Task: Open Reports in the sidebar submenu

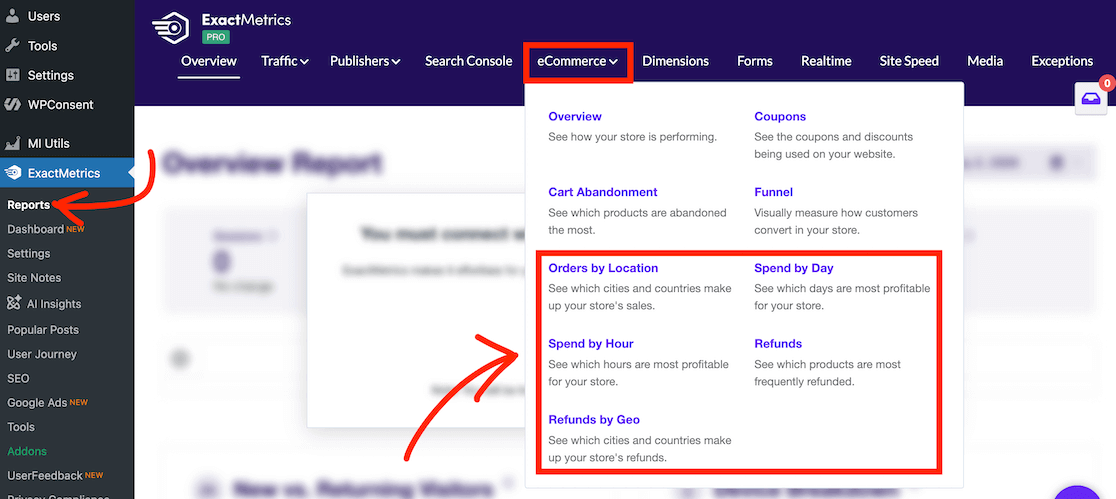Action: pos(28,205)
